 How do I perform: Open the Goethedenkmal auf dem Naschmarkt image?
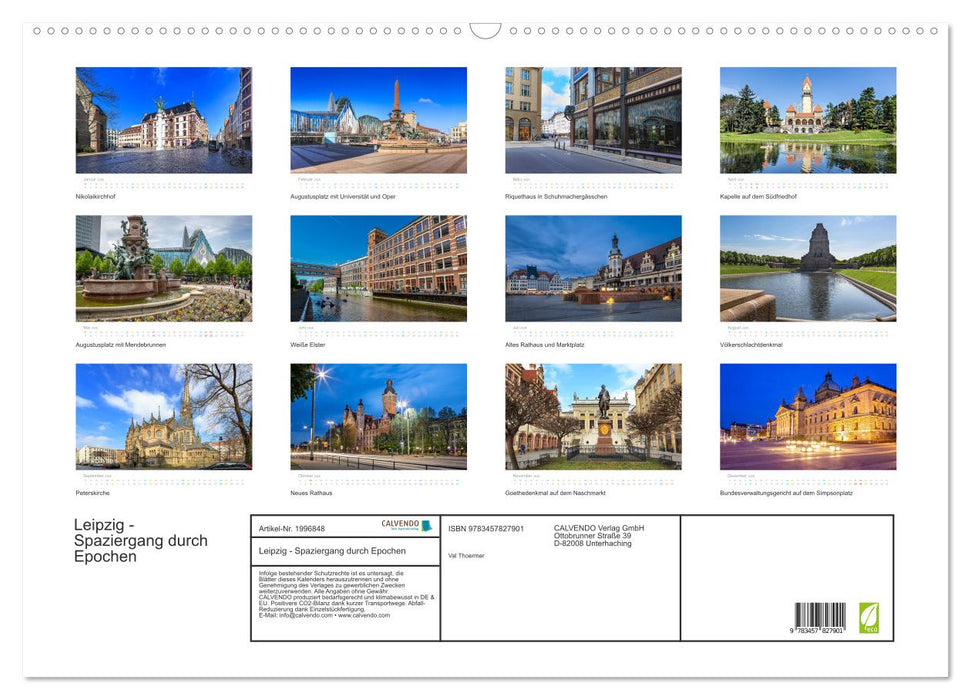593,416
